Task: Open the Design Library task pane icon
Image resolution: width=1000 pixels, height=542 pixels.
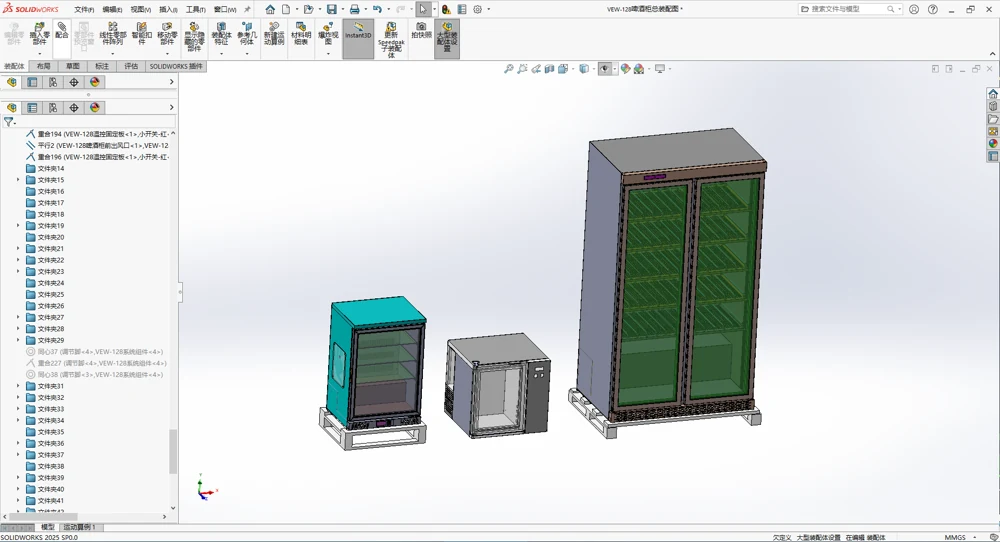Action: (x=993, y=106)
